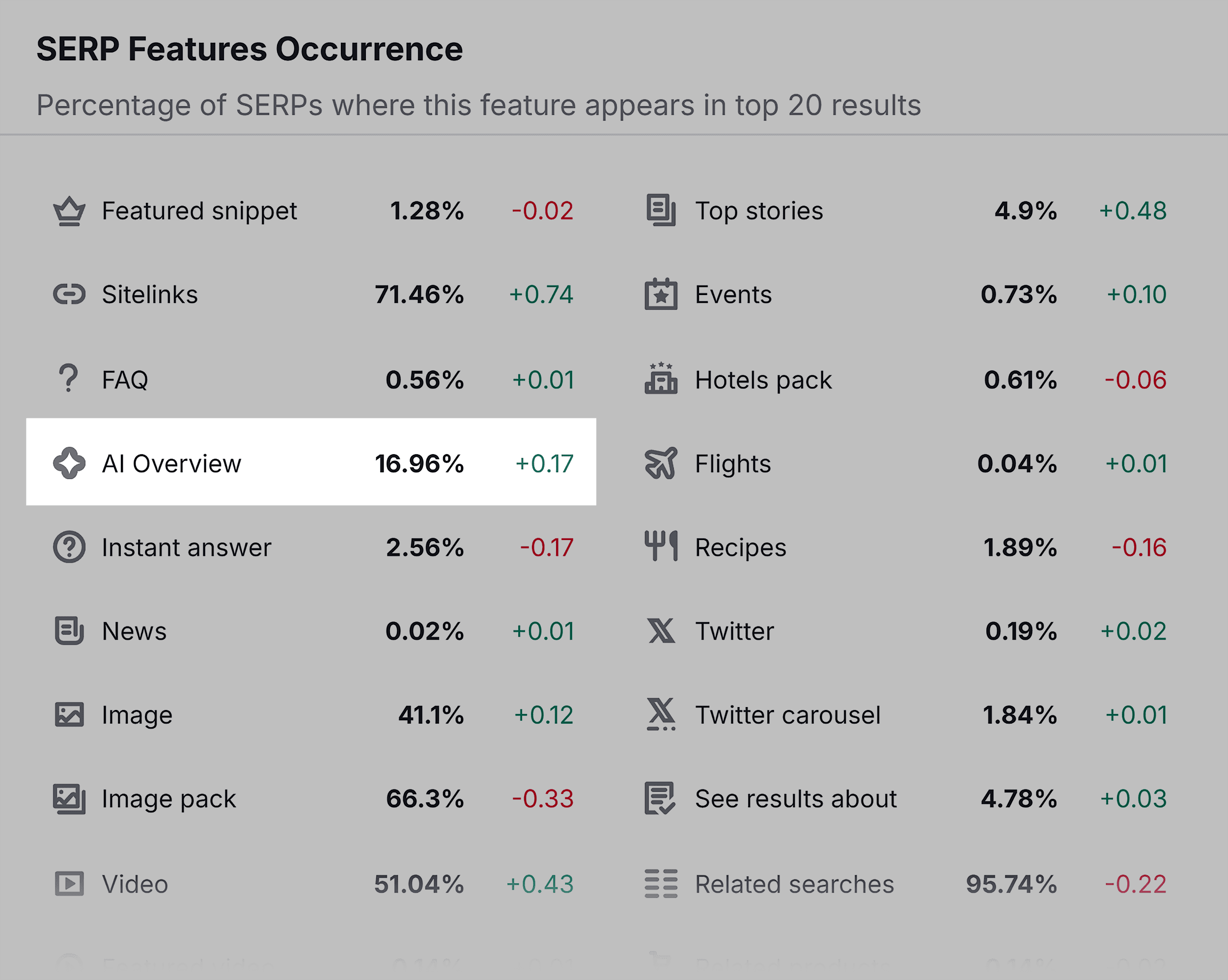Select the News article icon
This screenshot has width=1228, height=980.
coord(69,631)
